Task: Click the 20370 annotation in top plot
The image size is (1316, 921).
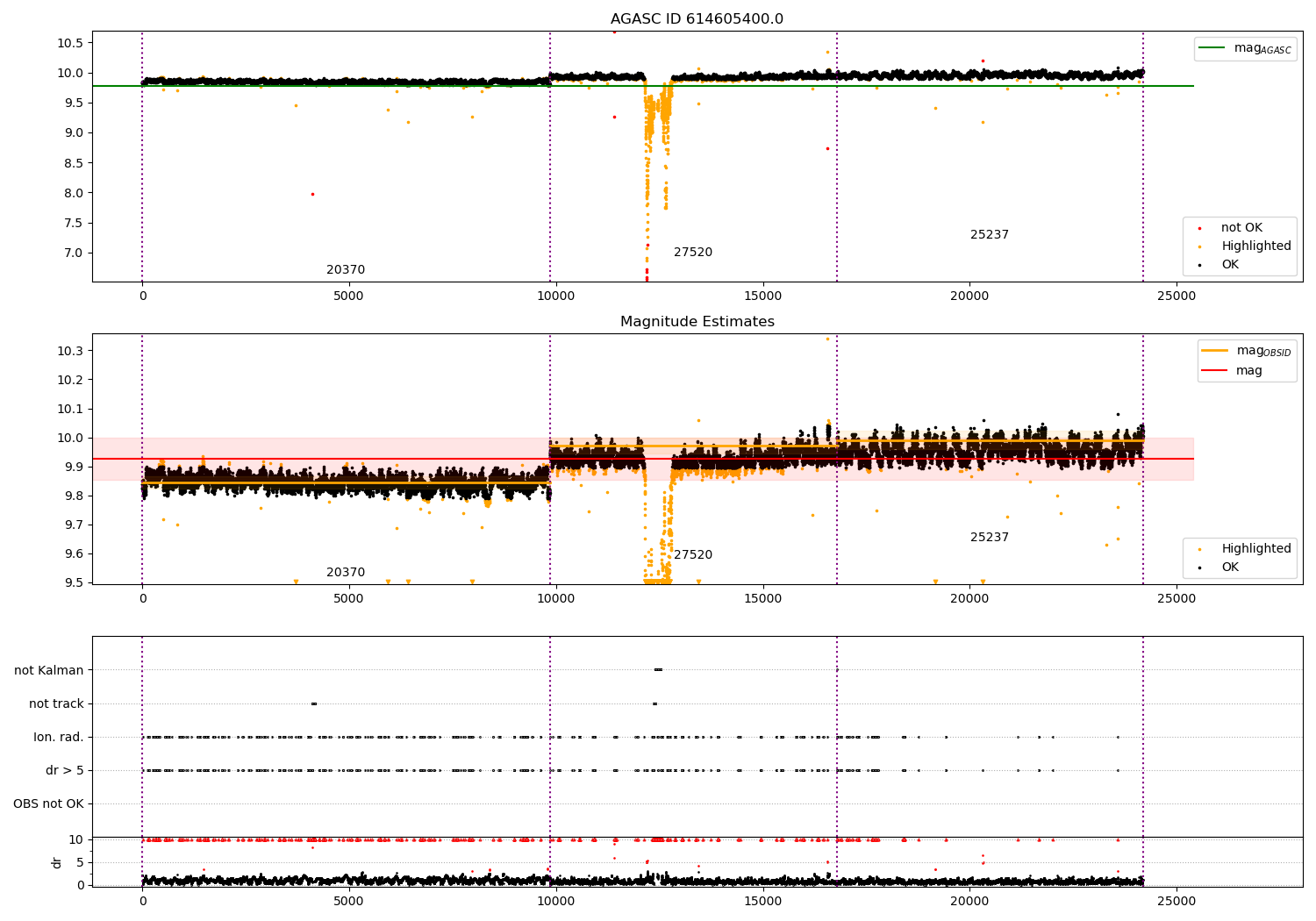Action: click(346, 270)
